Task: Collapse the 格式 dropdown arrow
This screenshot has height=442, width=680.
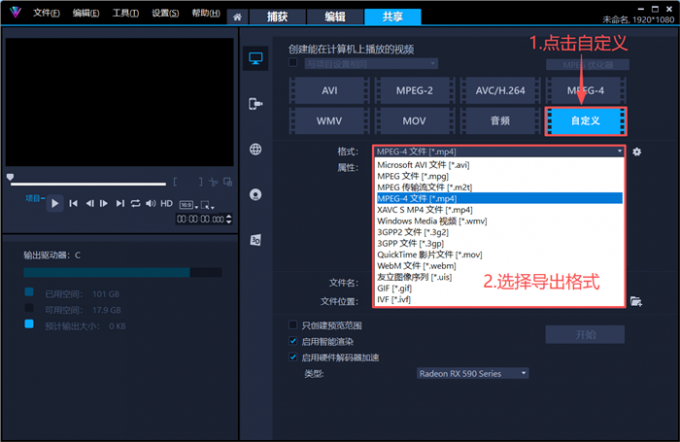Action: (x=620, y=151)
